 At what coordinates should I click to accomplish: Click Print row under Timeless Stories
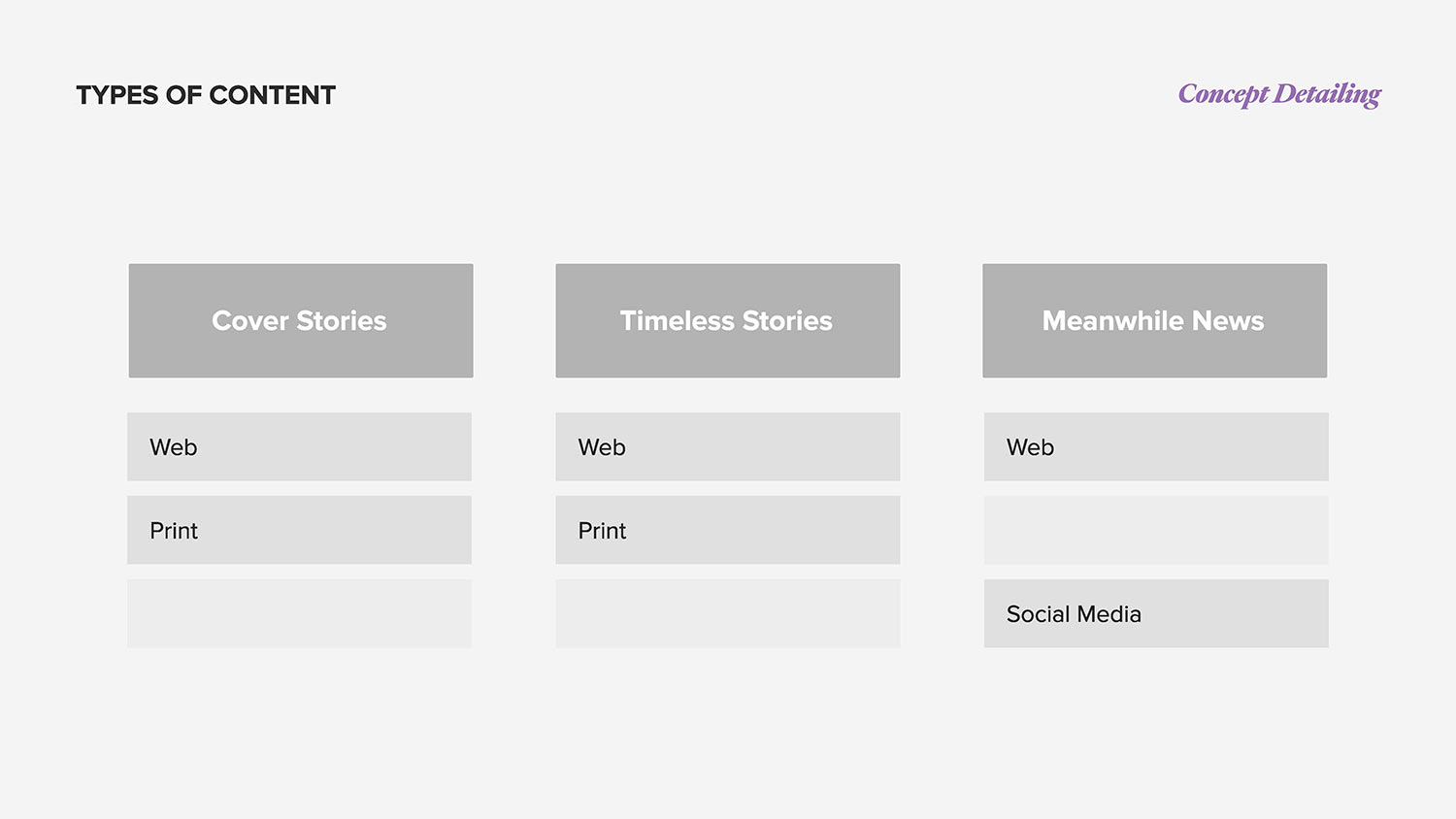728,531
